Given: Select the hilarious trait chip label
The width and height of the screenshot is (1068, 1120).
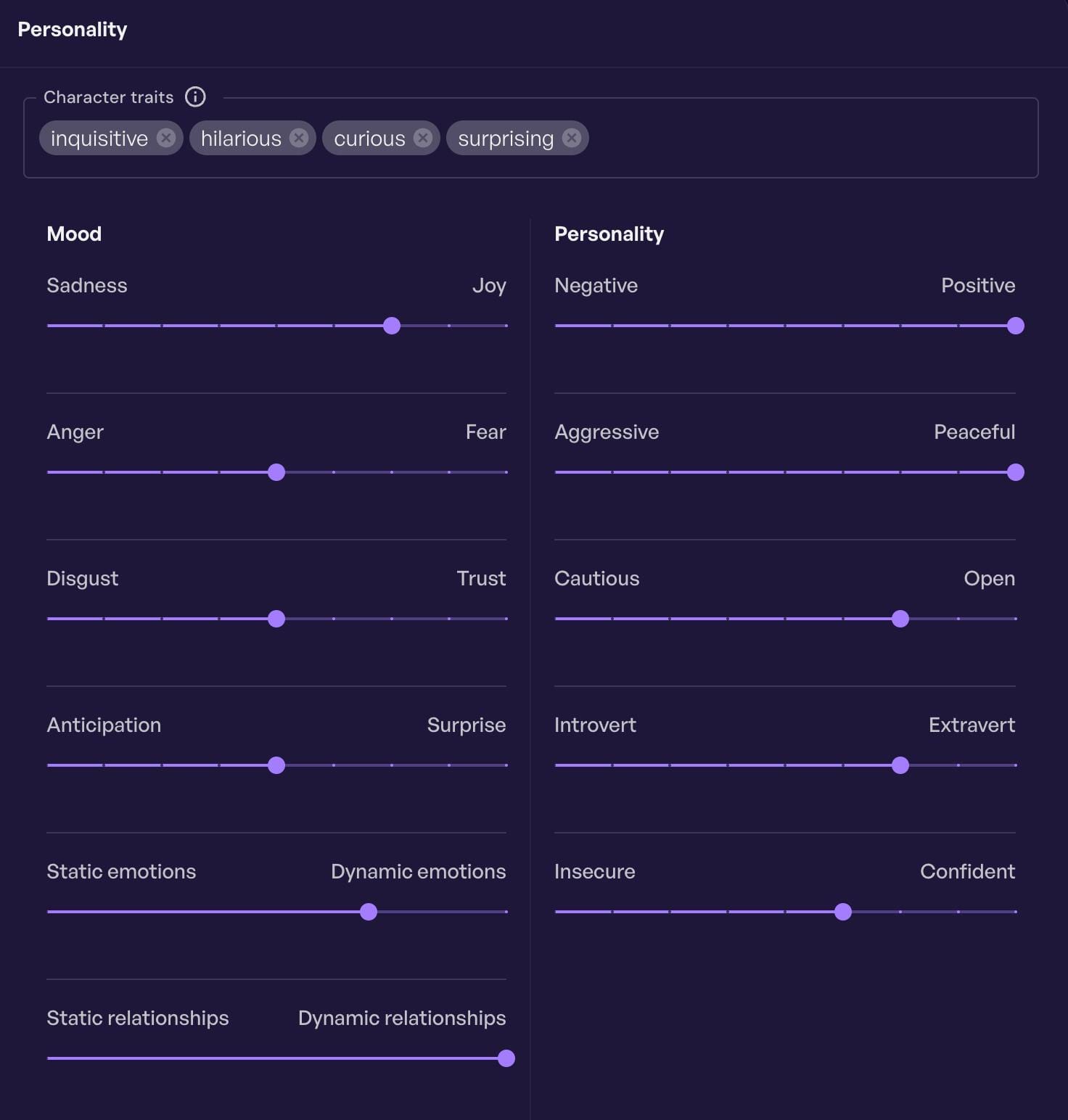Looking at the screenshot, I should 241,138.
